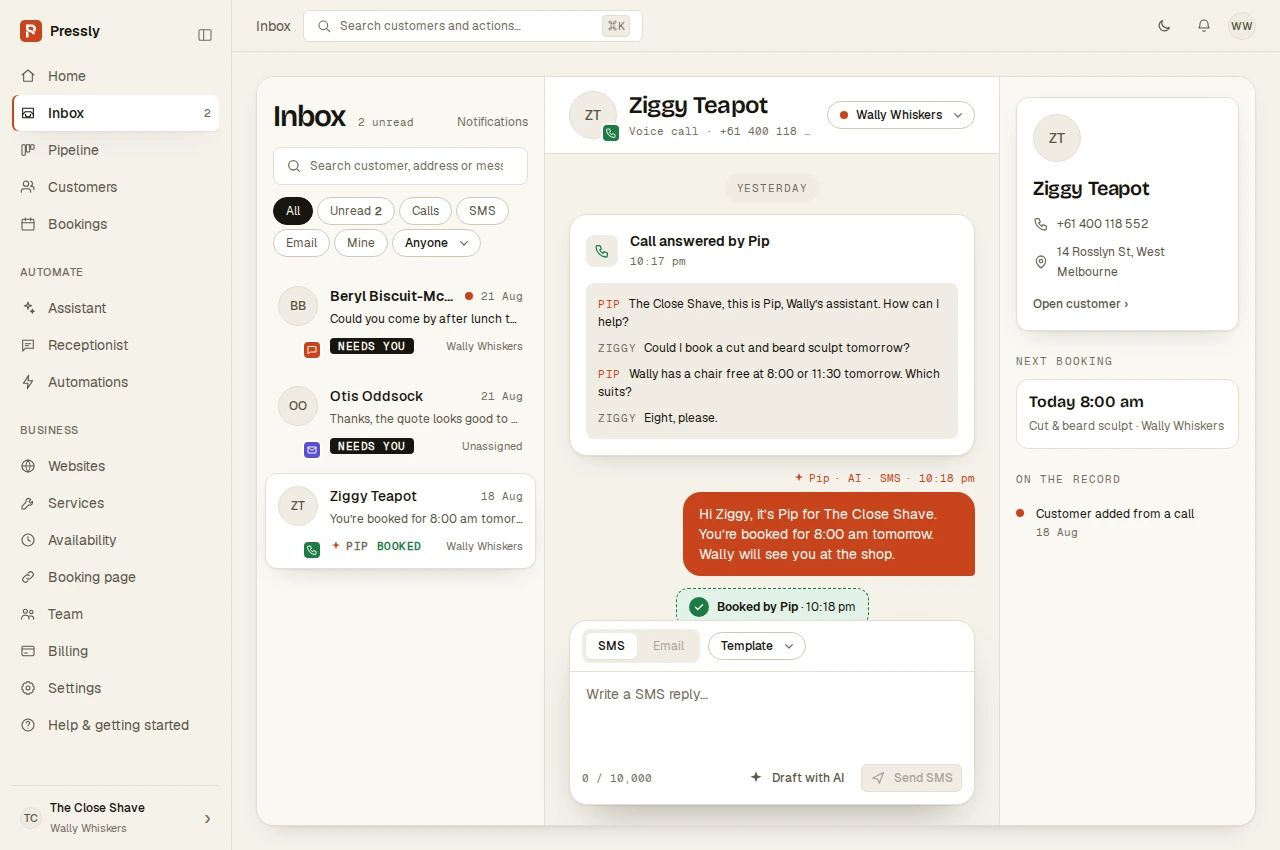
Task: Click the Services wrench icon
Action: click(x=28, y=503)
